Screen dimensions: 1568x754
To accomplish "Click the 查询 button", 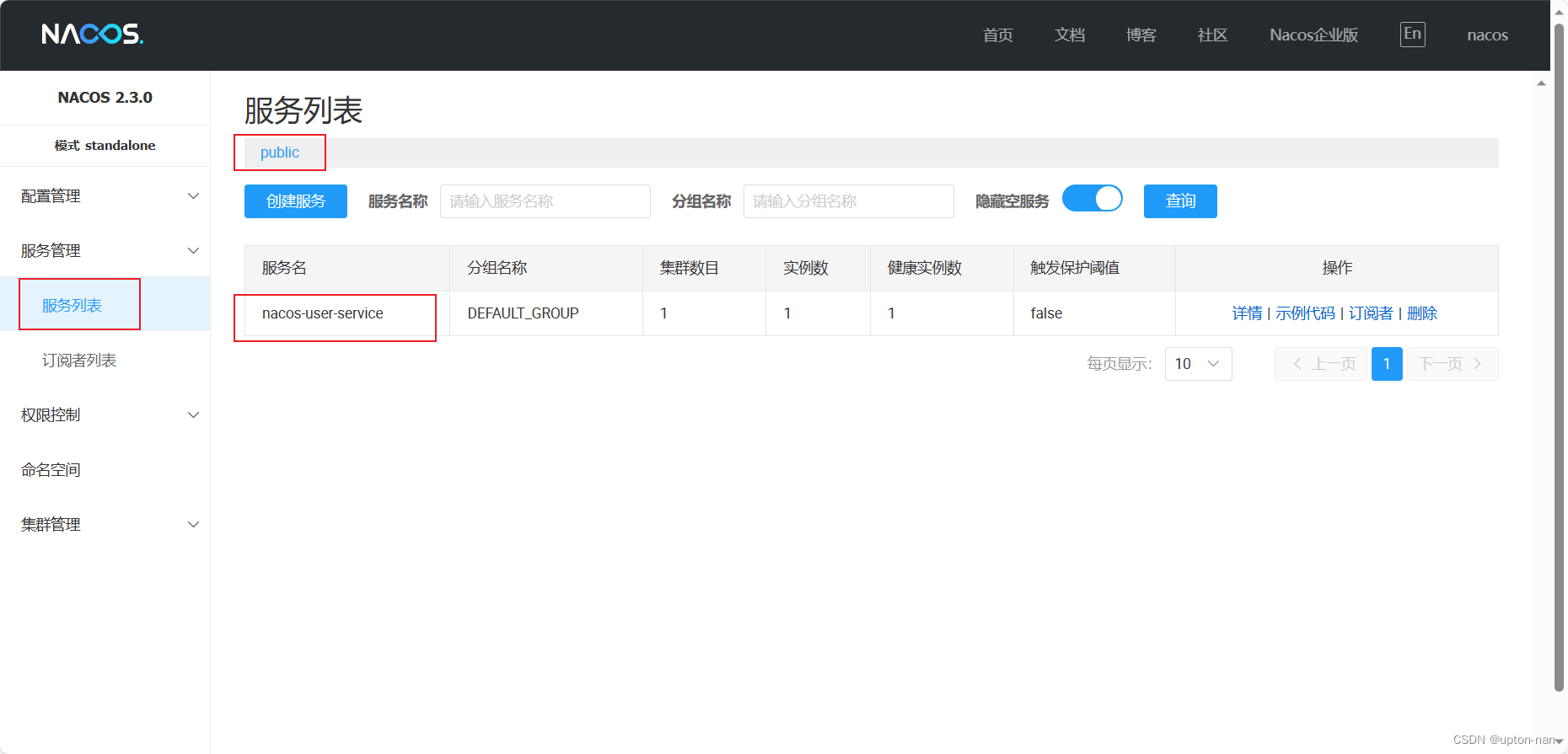I will point(1180,201).
